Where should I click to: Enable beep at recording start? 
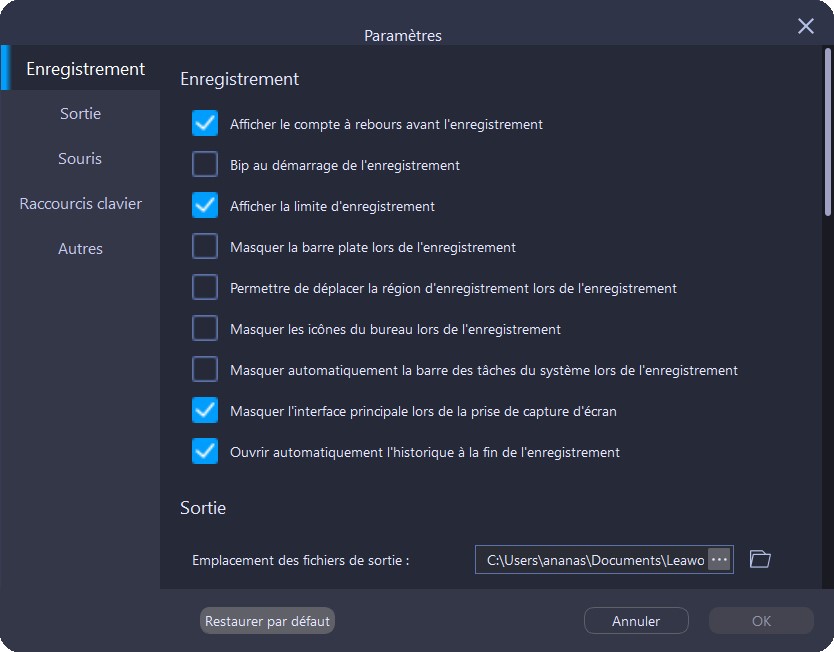pyautogui.click(x=205, y=165)
